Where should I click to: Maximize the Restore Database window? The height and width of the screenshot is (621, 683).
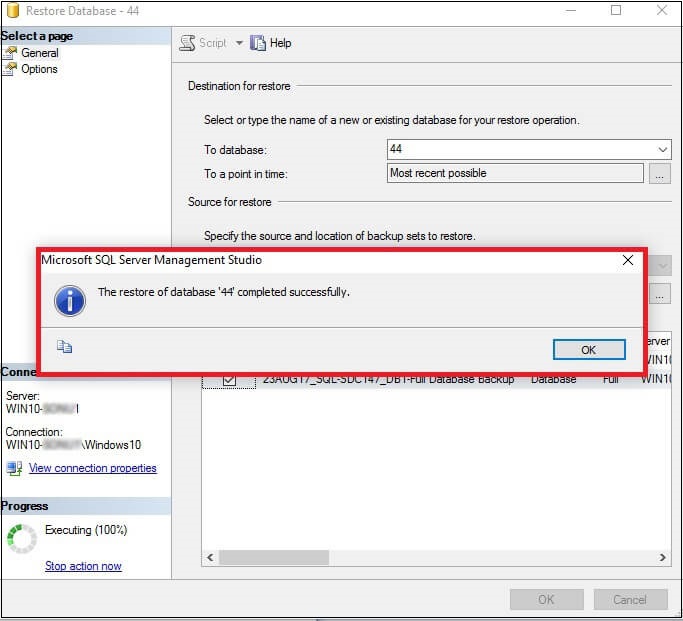[616, 10]
